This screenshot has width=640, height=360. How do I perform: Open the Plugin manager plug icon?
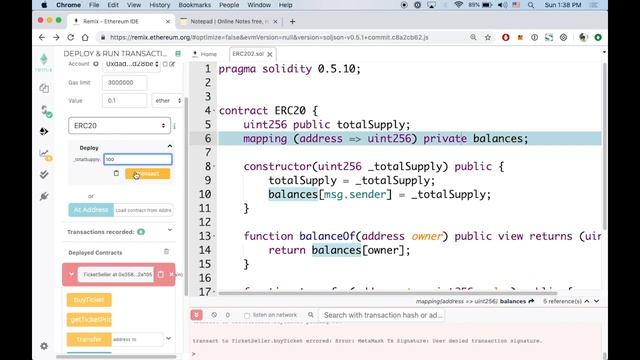(x=44, y=196)
